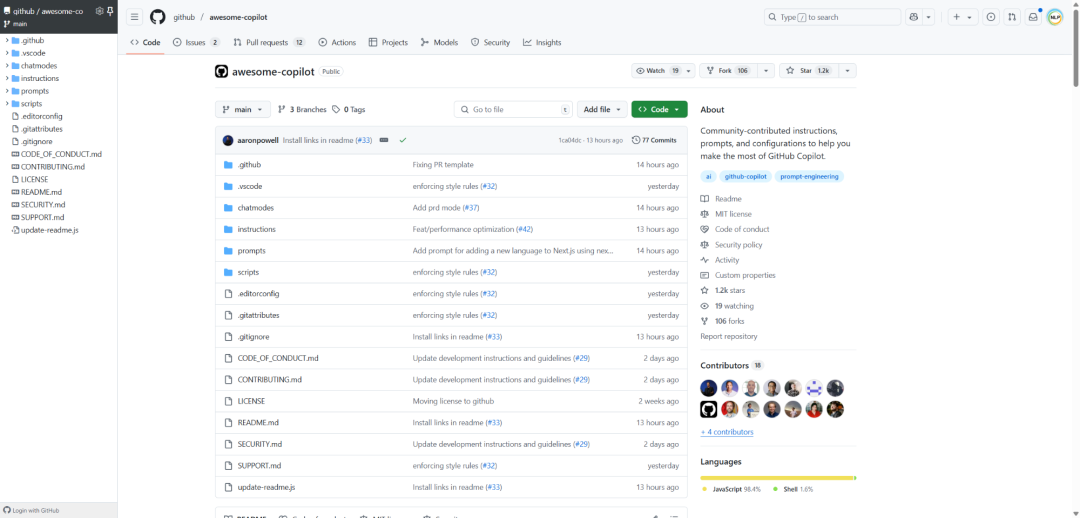Open pull request #42 link
1080x518 pixels.
(x=525, y=229)
